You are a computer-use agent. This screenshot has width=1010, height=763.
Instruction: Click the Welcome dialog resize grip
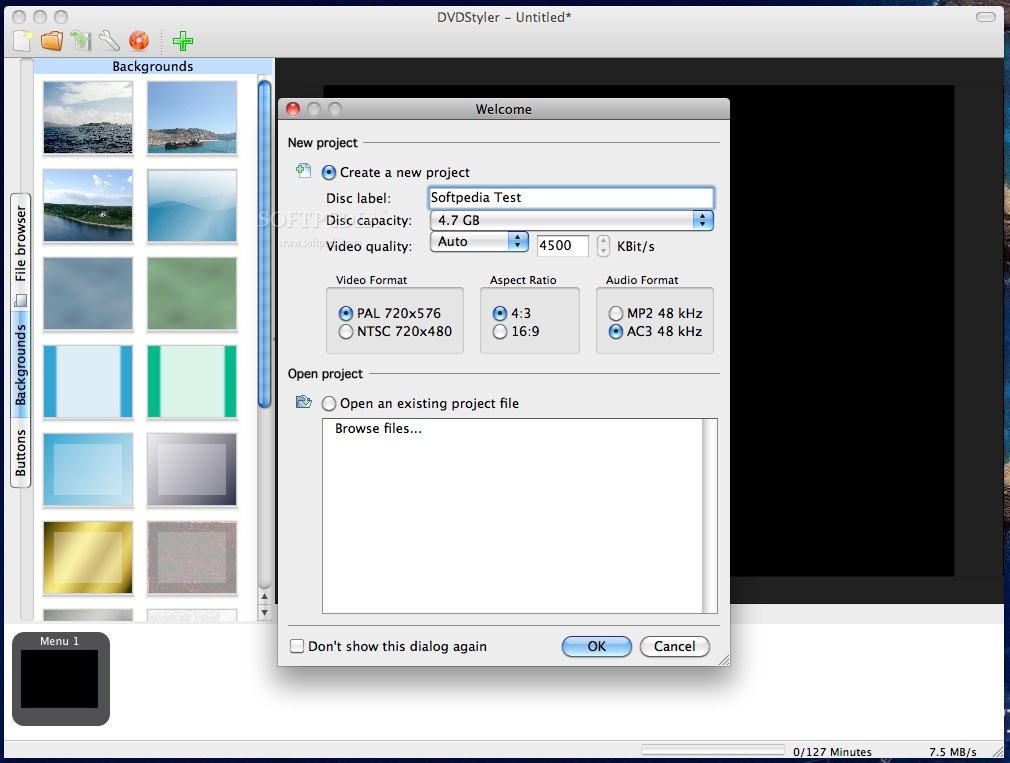click(x=723, y=659)
